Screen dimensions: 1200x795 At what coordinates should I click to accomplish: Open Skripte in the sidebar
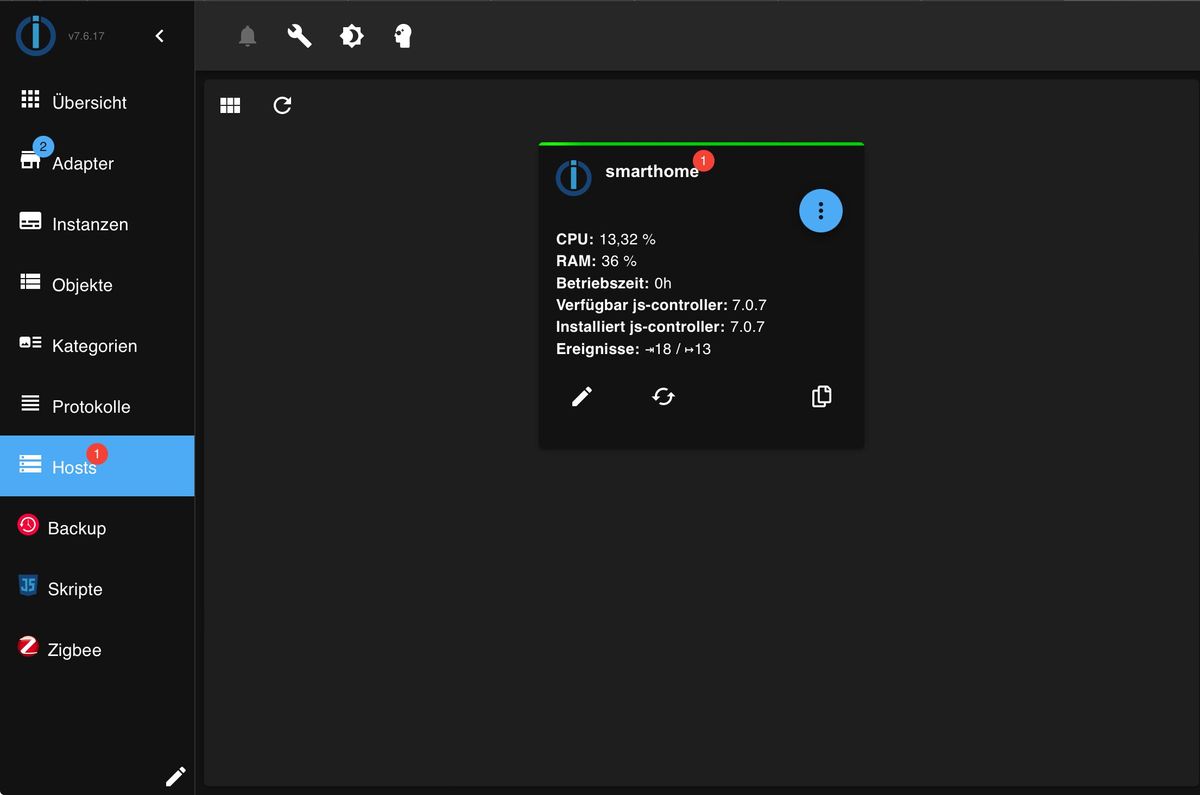[x=97, y=589]
